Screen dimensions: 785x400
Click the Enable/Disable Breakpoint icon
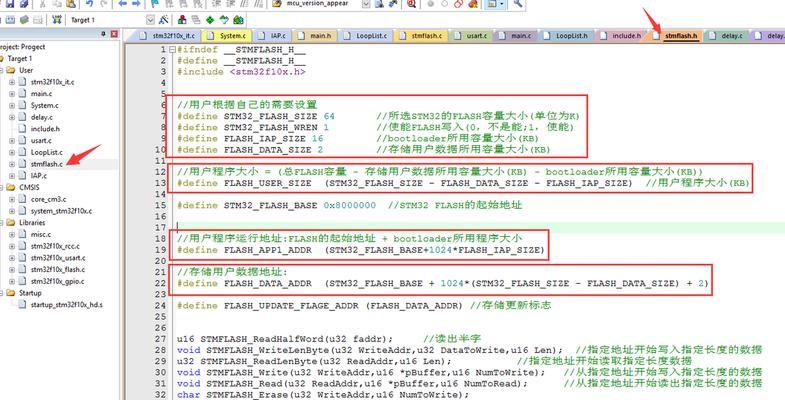(445, 4)
